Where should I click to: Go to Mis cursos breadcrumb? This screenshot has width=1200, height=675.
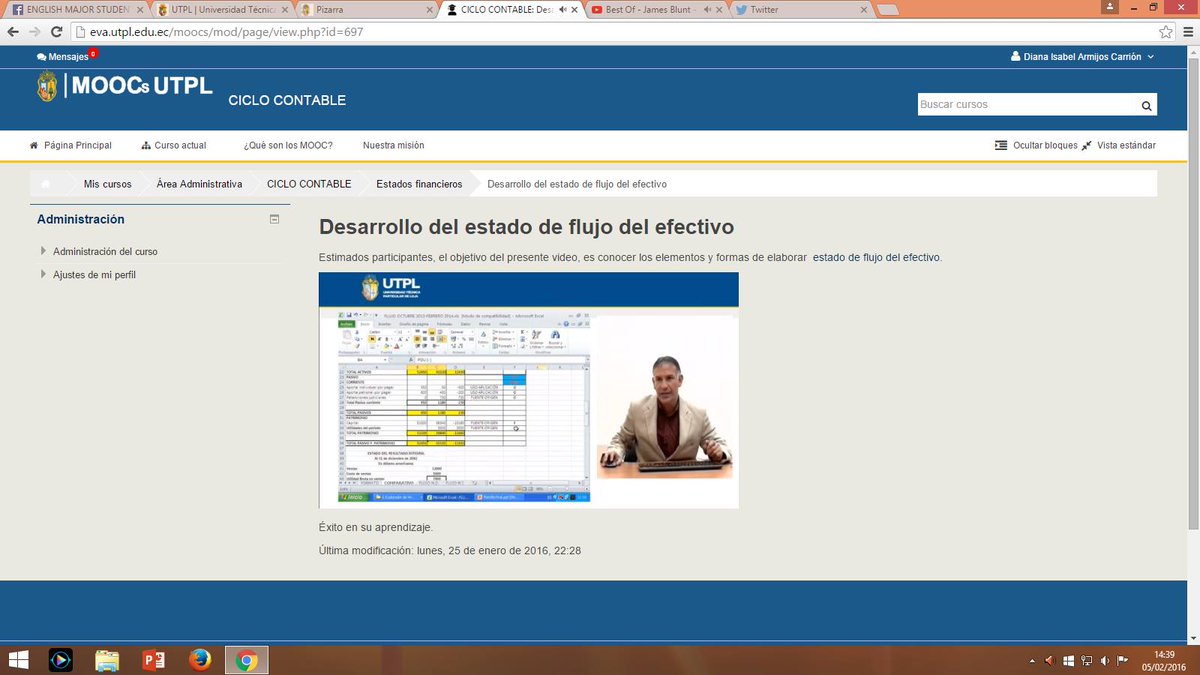pyautogui.click(x=107, y=184)
